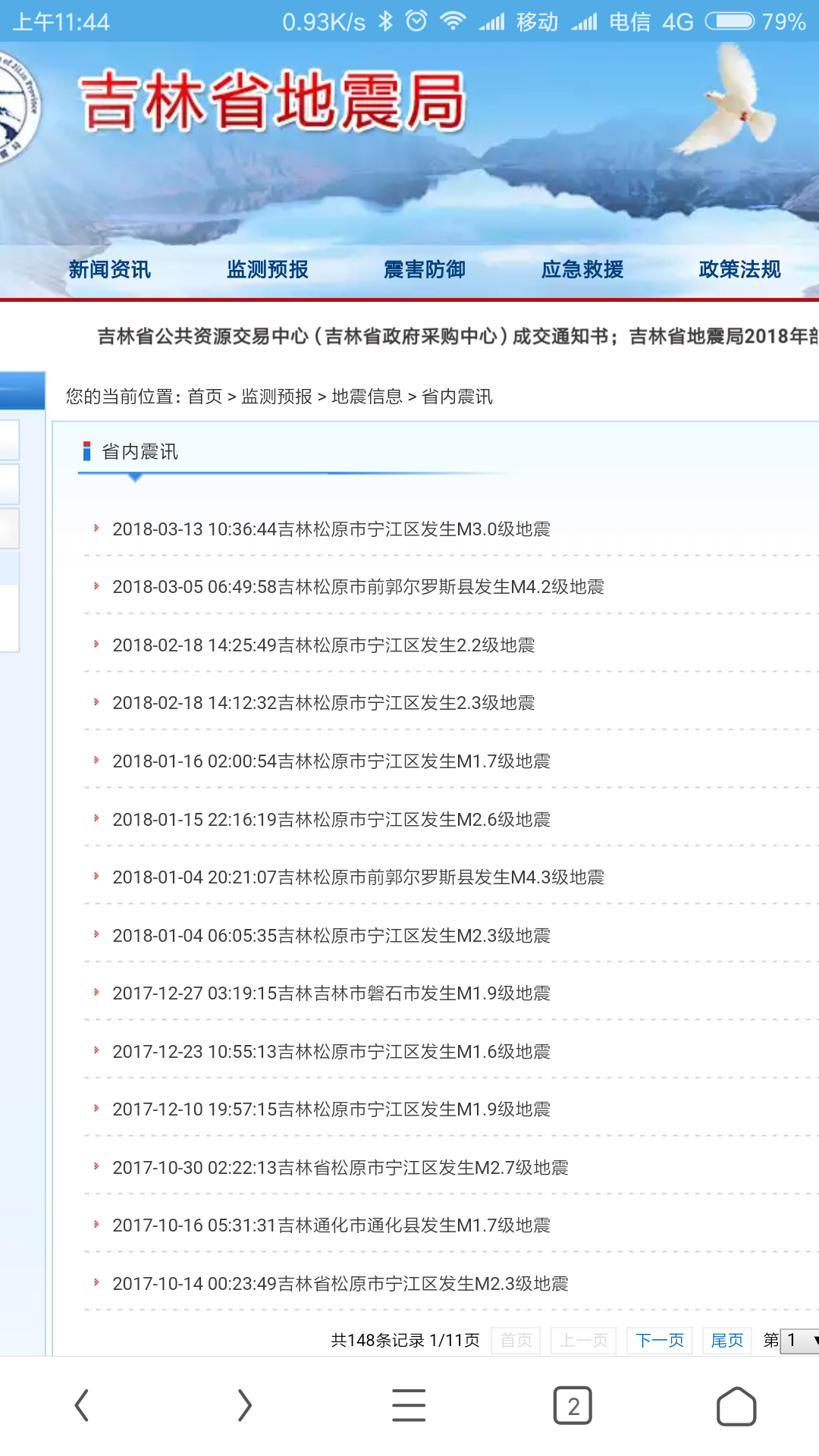Go to 应急救援 section
Viewport: 819px width, 1456px height.
pyautogui.click(x=582, y=269)
